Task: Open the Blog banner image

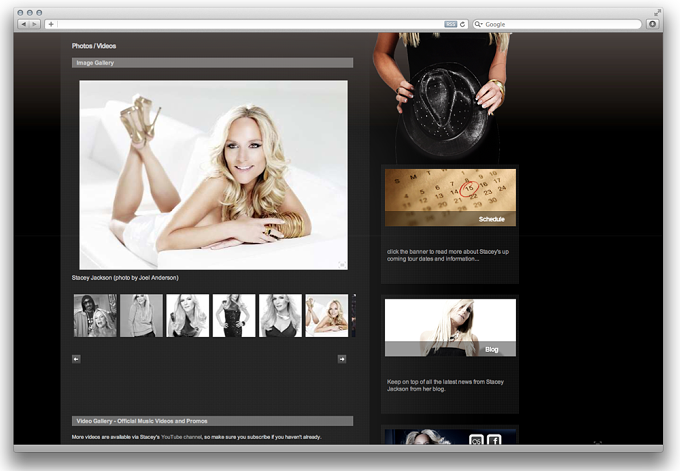Action: [450, 327]
